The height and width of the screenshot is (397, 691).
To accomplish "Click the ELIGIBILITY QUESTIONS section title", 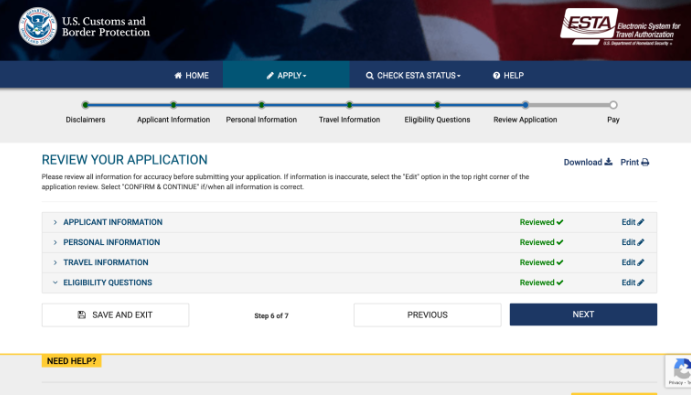I will click(x=108, y=282).
